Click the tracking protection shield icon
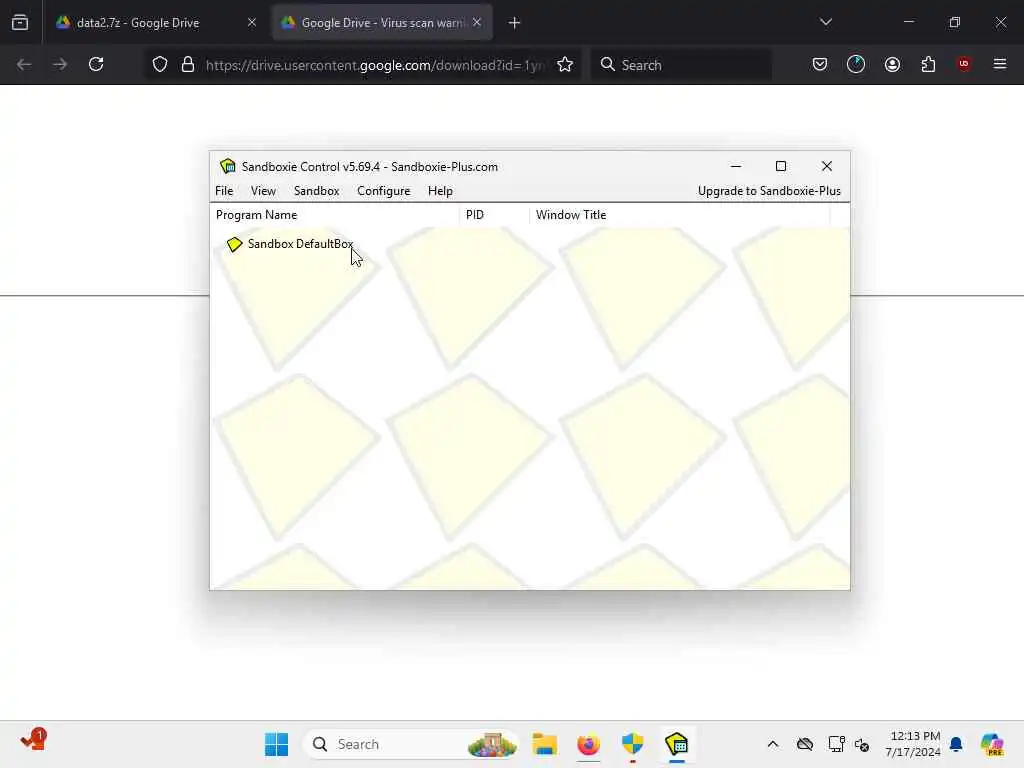 pyautogui.click(x=160, y=64)
